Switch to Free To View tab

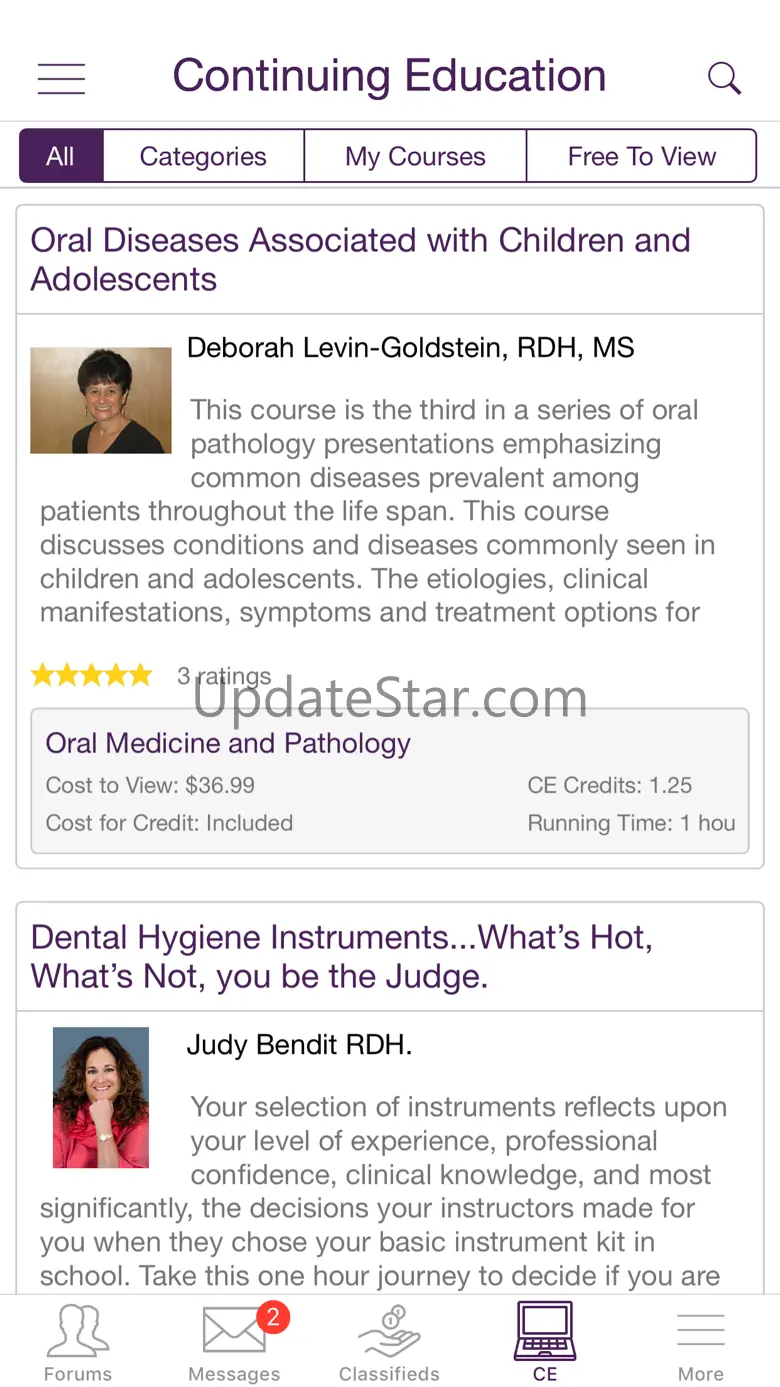[641, 156]
